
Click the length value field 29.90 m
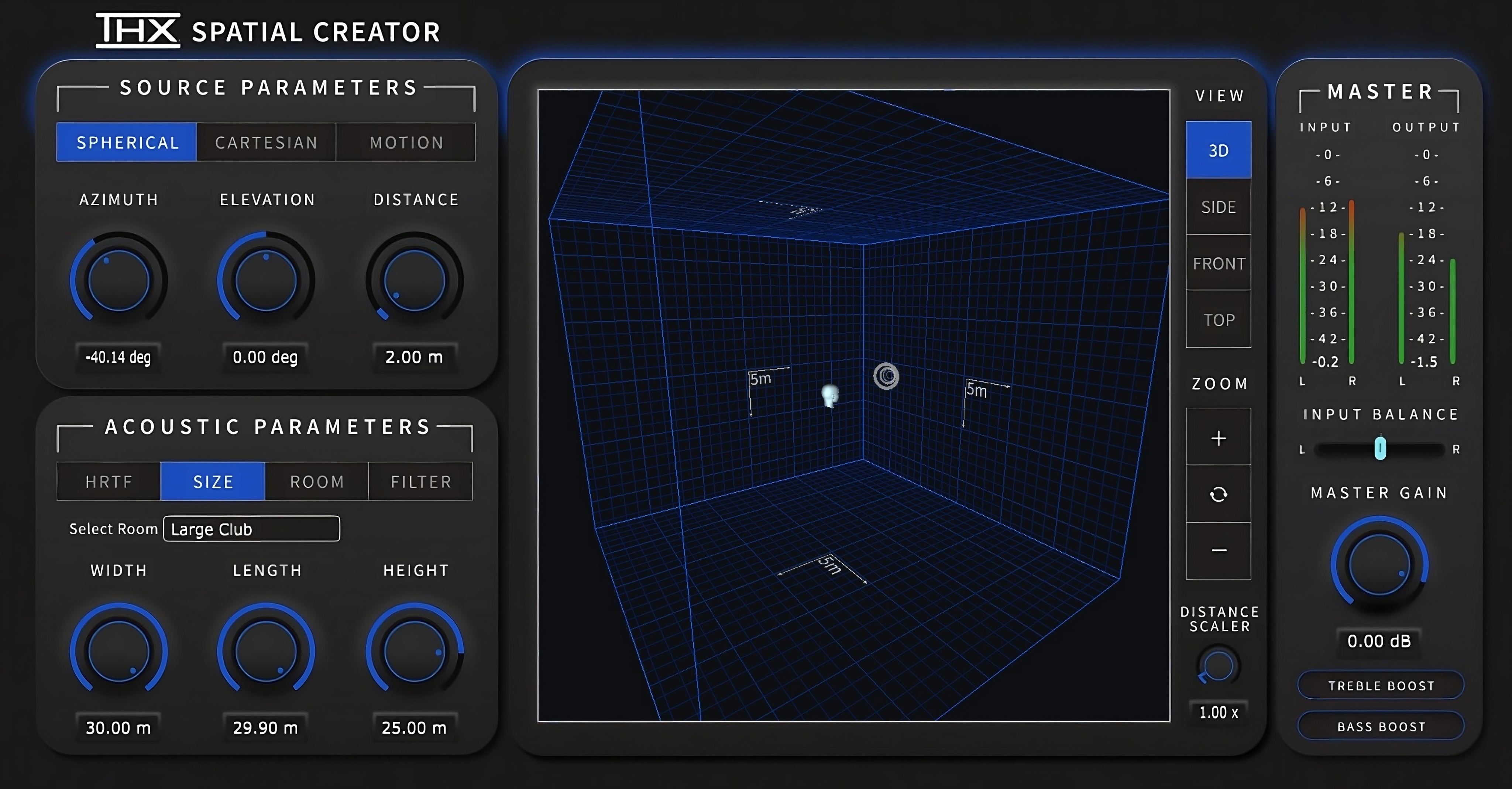click(x=265, y=728)
